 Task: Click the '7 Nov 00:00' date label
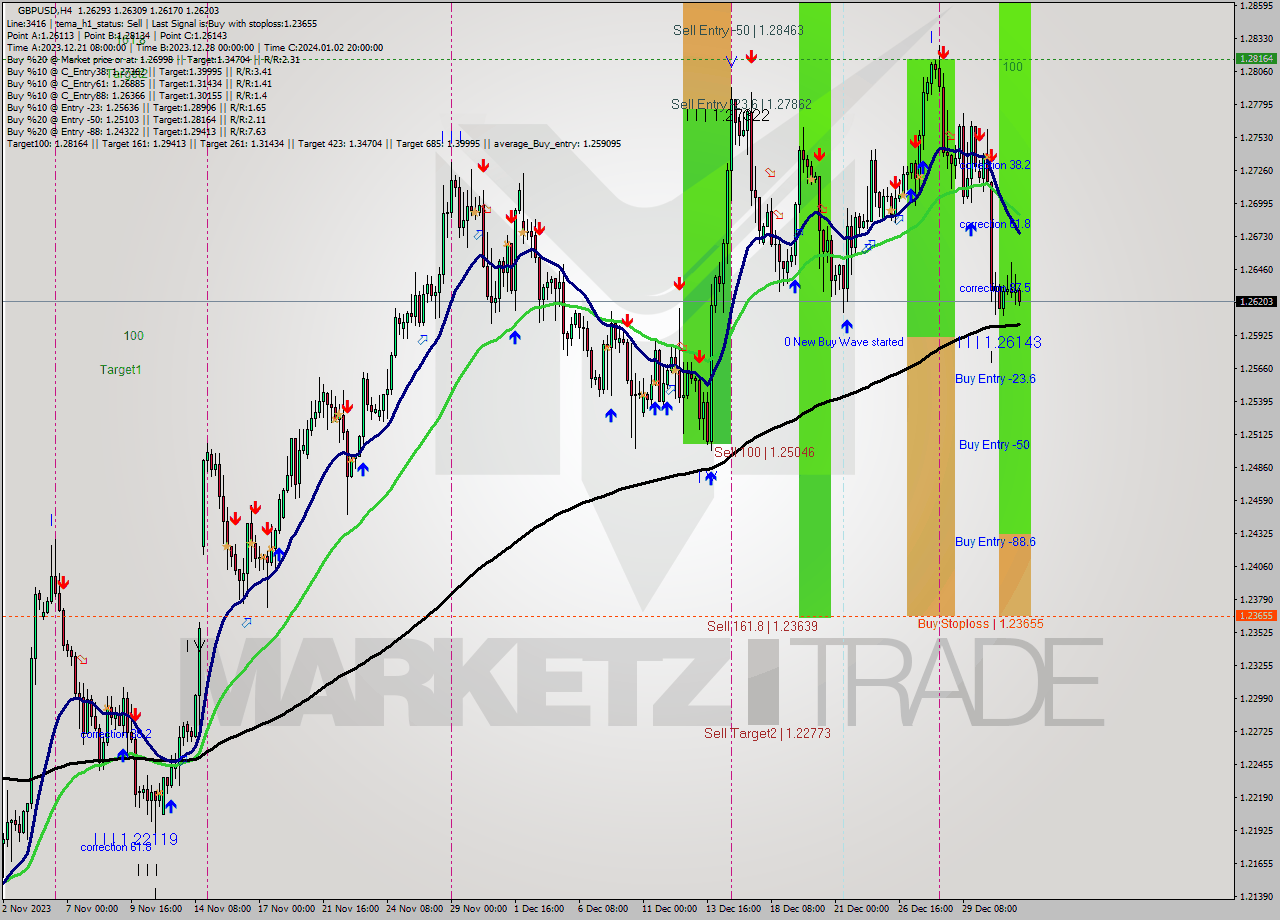coord(91,909)
